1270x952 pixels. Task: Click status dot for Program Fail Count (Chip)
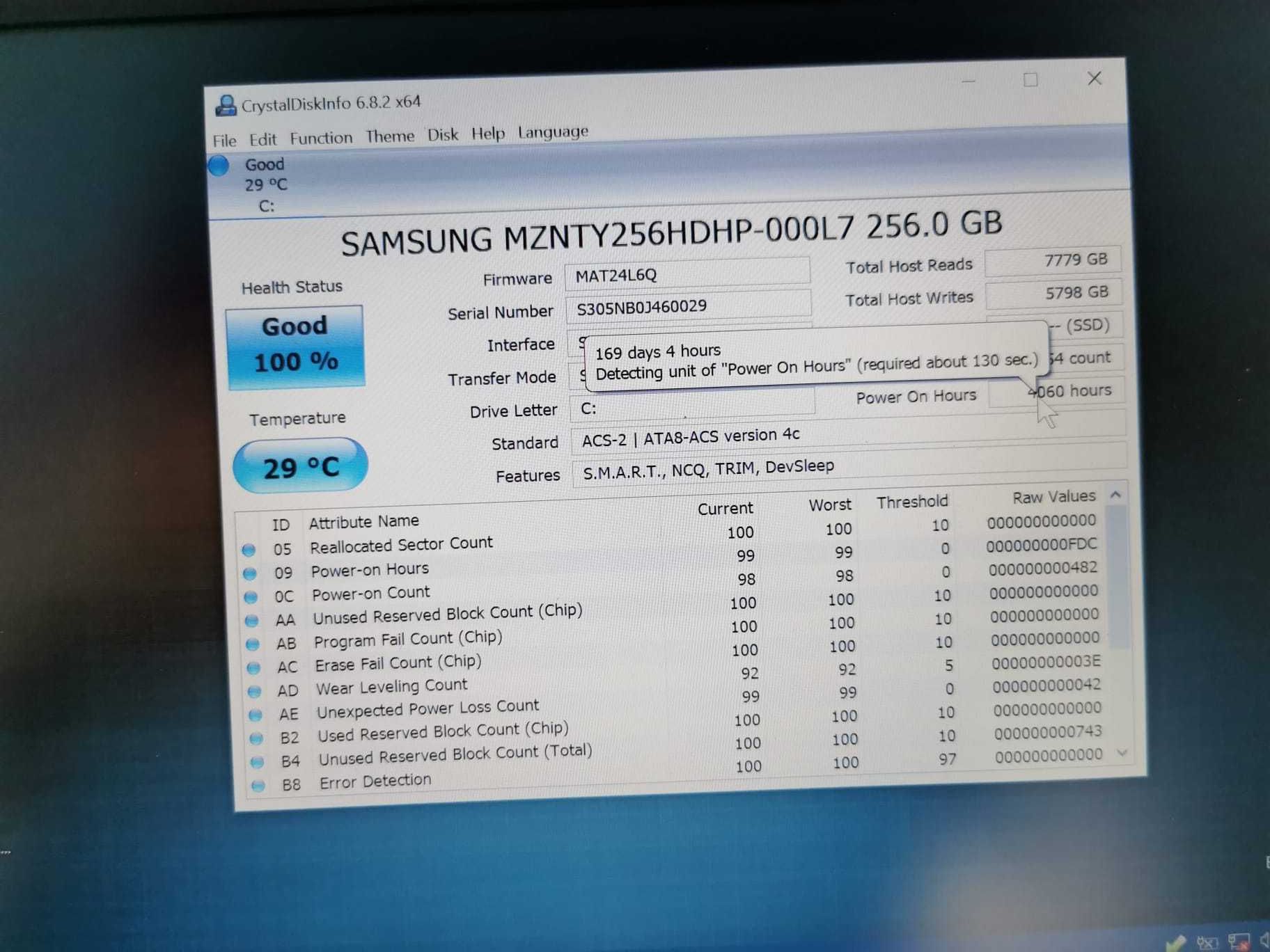coord(253,644)
